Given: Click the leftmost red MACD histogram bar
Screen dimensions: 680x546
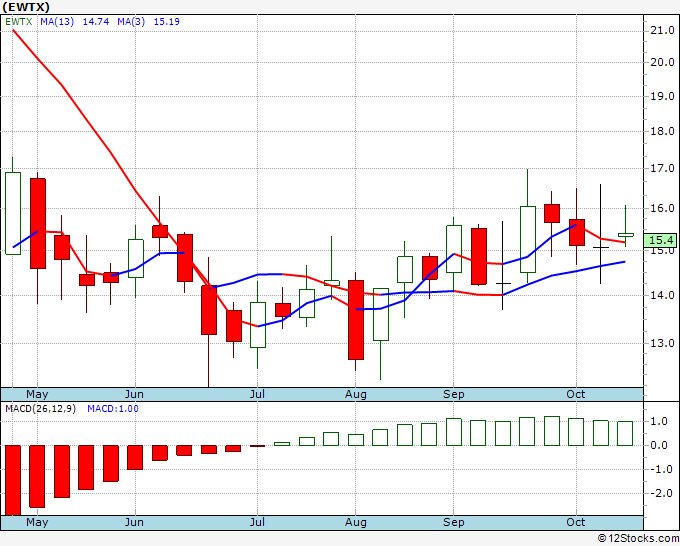Looking at the screenshot, I should coord(13,480).
